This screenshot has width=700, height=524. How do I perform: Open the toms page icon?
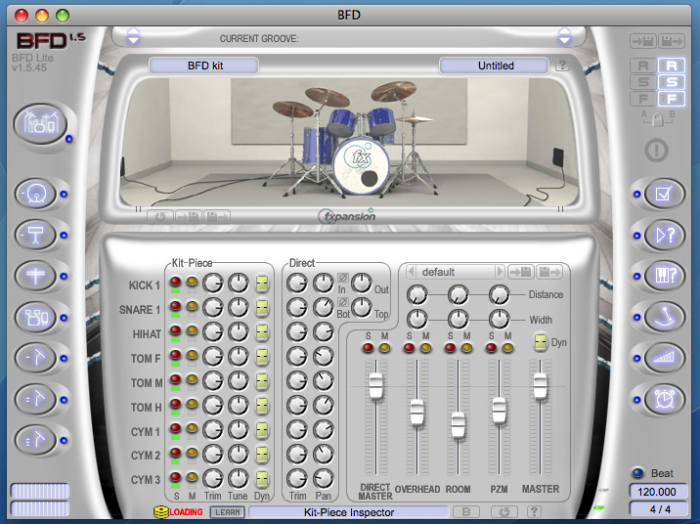(36, 317)
